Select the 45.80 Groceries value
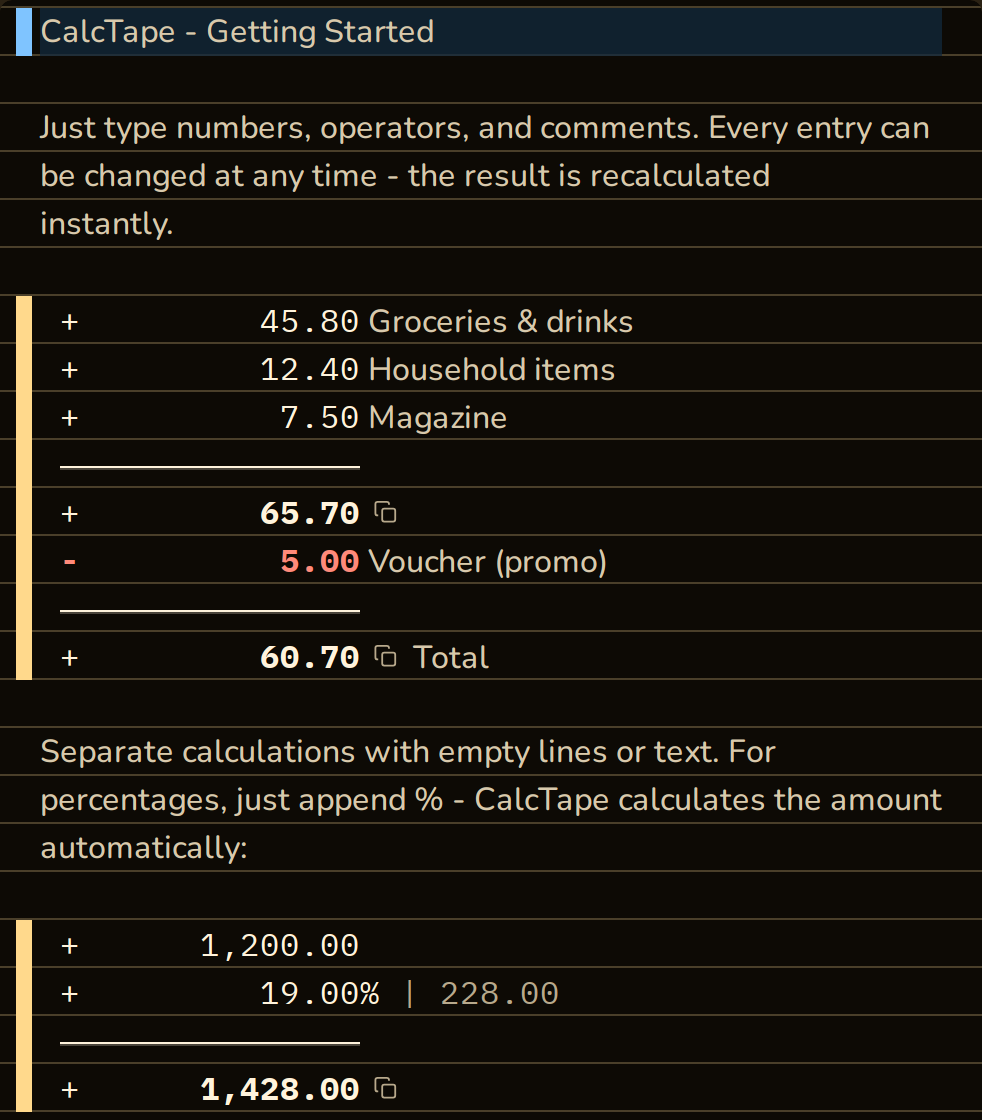The image size is (982, 1120). coord(309,321)
